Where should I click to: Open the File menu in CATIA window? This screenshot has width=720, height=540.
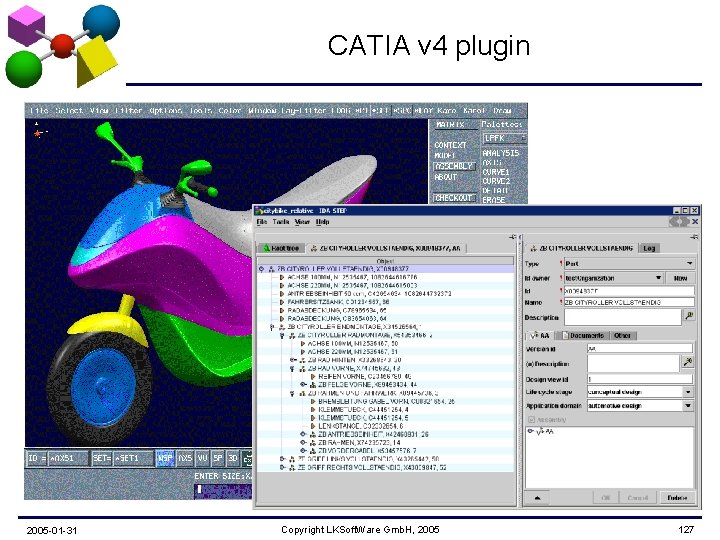click(39, 111)
